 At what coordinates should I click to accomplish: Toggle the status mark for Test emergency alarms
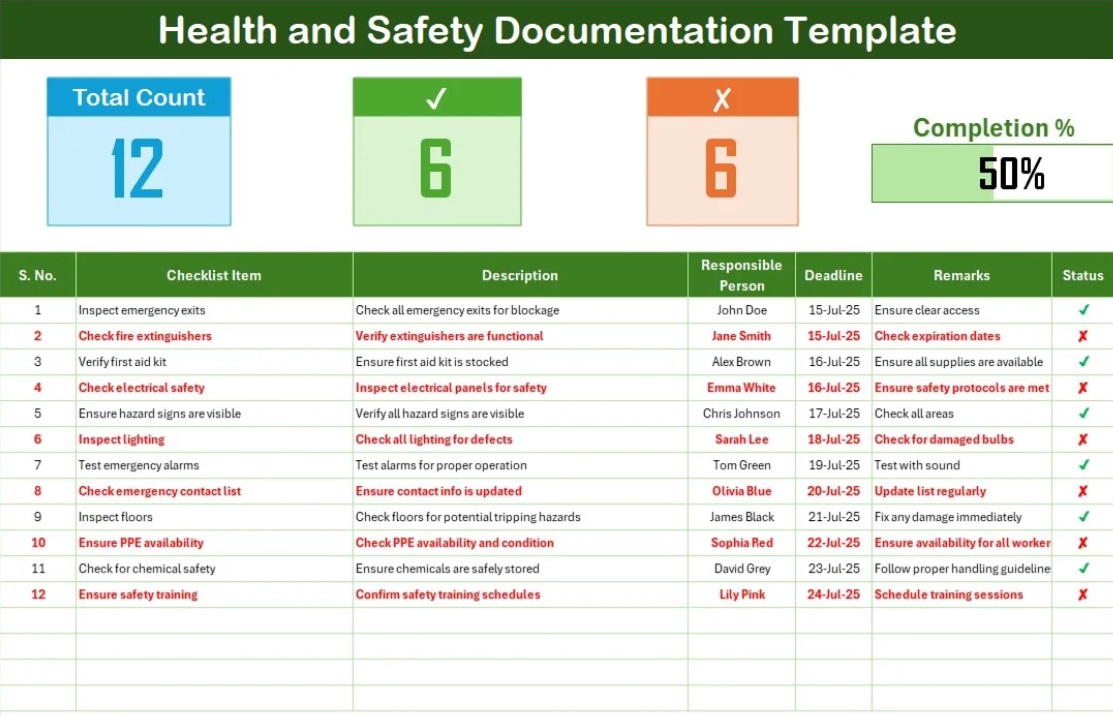click(1083, 465)
